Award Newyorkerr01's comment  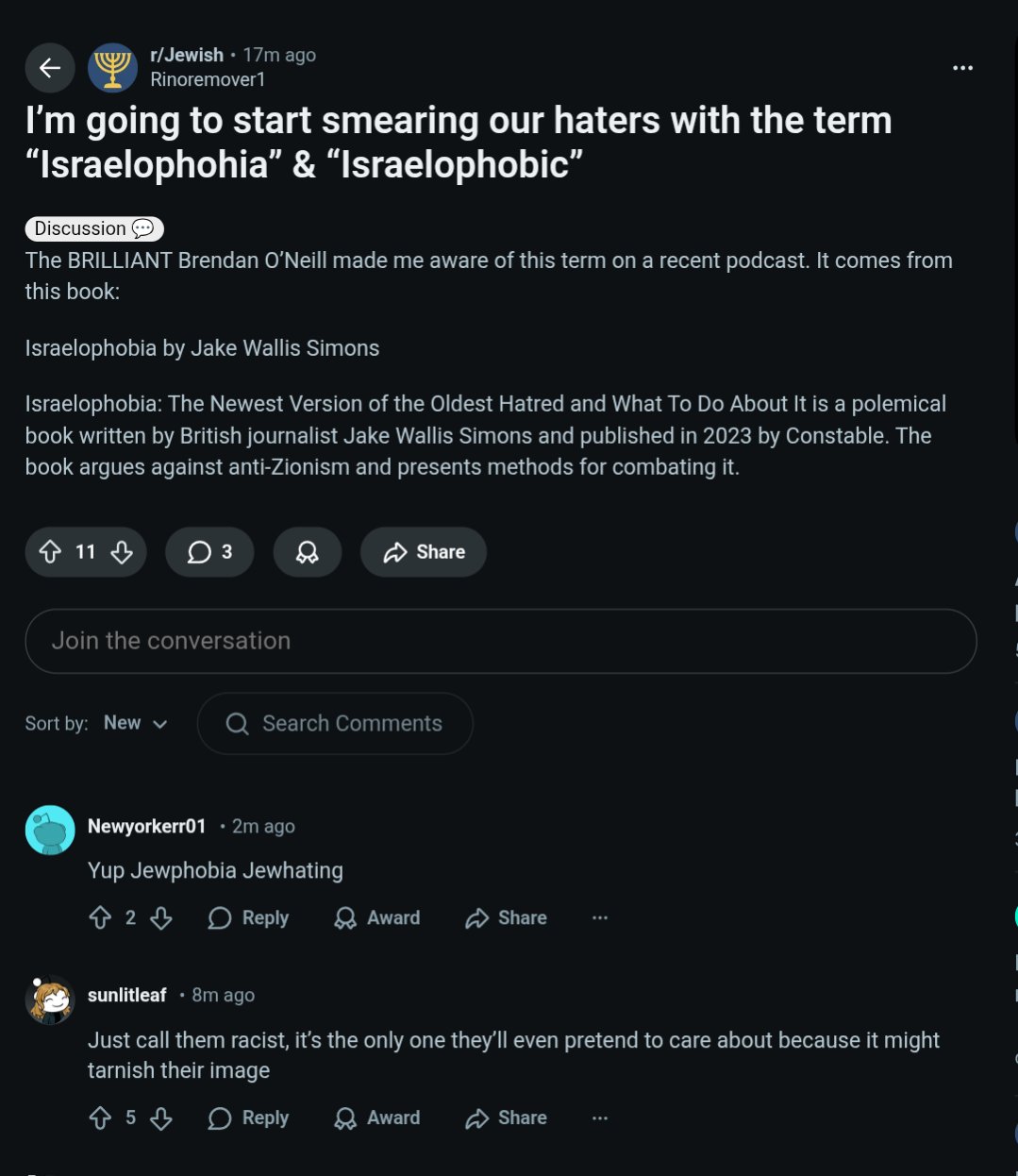click(x=377, y=918)
